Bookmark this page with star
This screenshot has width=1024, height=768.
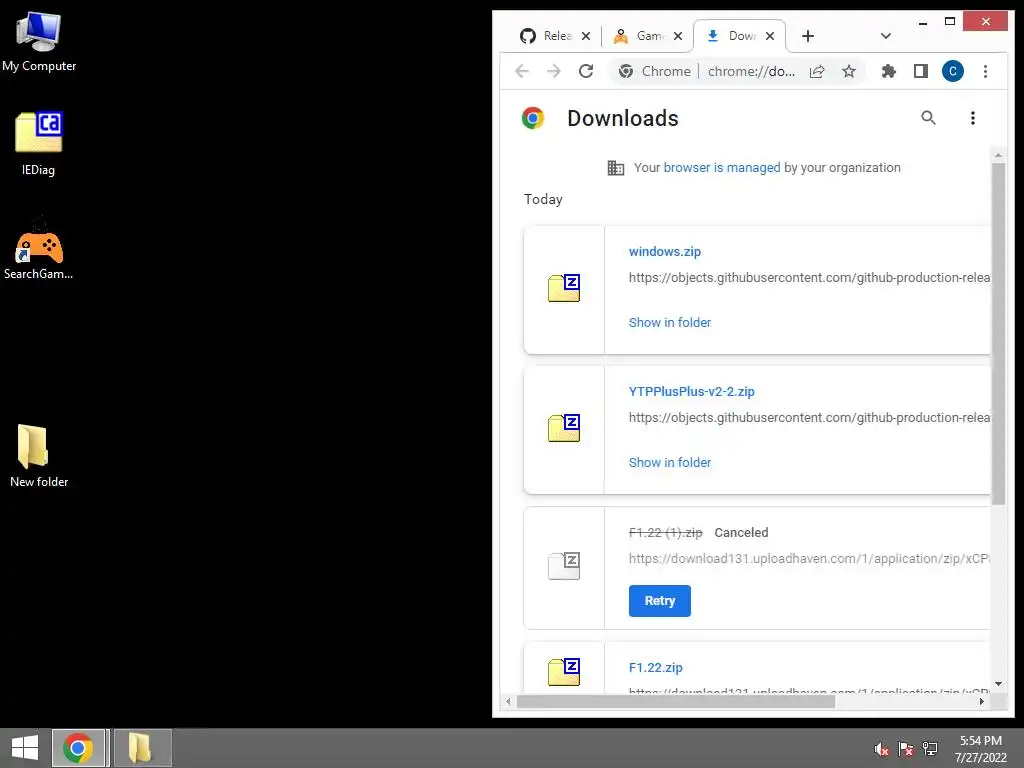point(848,71)
